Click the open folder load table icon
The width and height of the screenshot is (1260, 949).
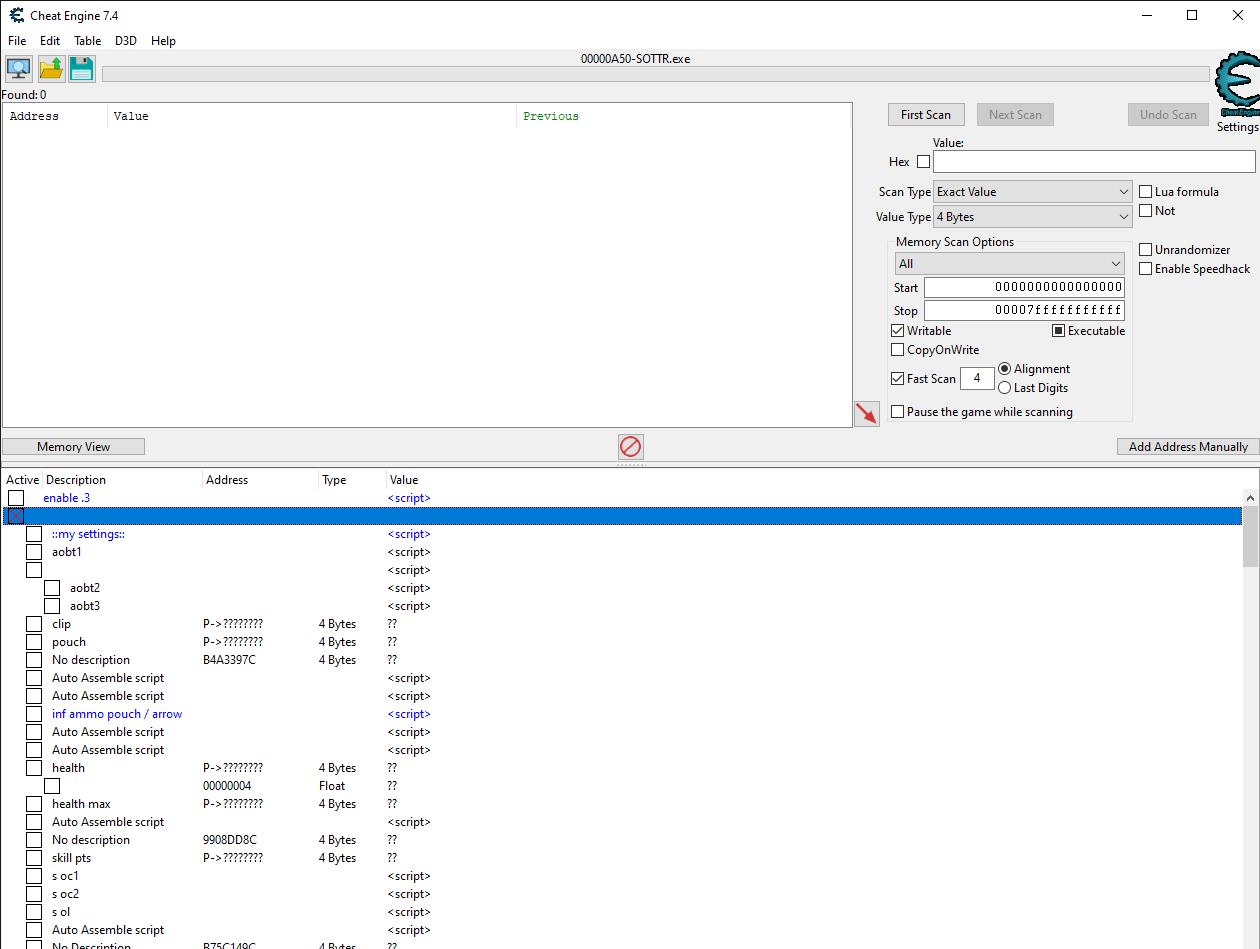point(51,69)
